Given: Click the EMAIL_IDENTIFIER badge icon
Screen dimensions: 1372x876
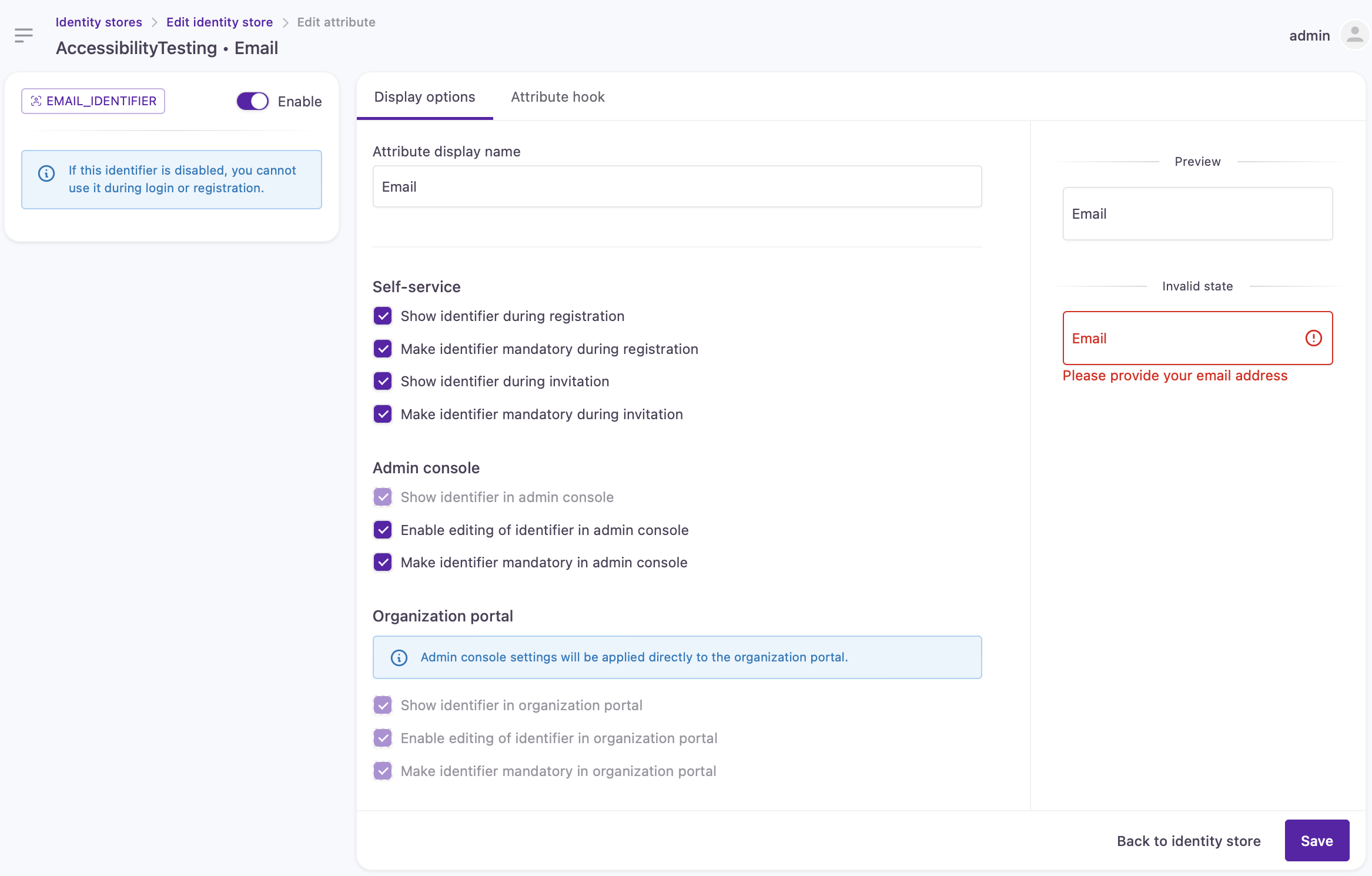Looking at the screenshot, I should coord(36,101).
